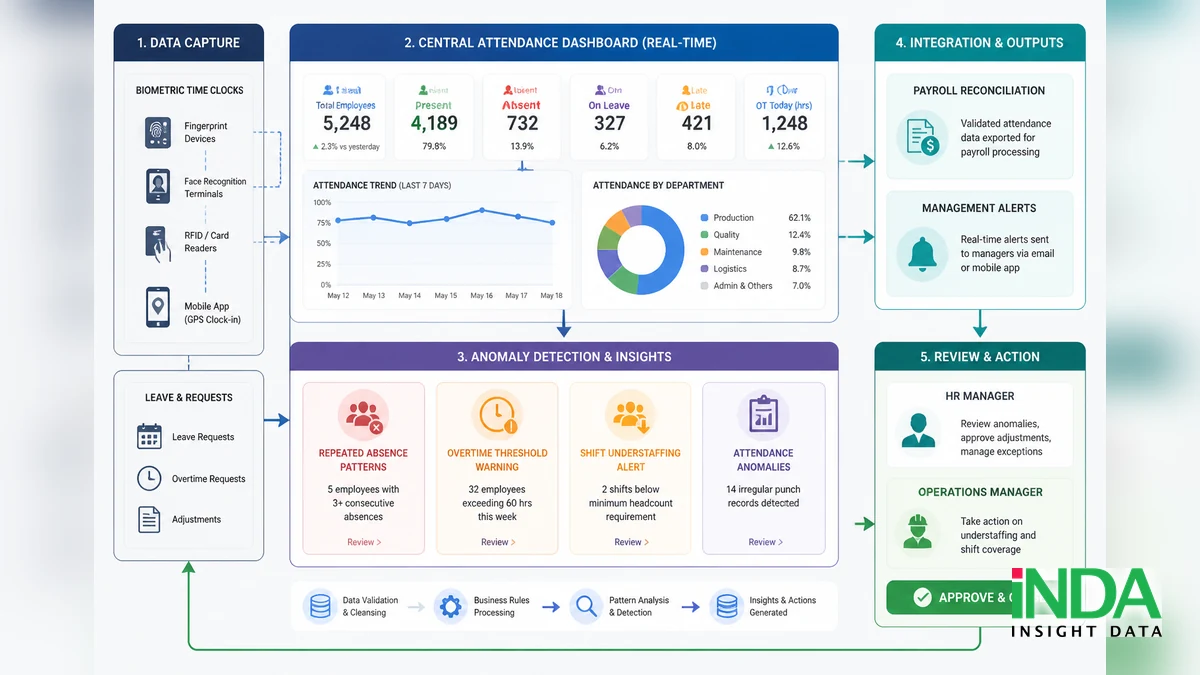Click the Biometric Time Clocks heading

pyautogui.click(x=190, y=90)
